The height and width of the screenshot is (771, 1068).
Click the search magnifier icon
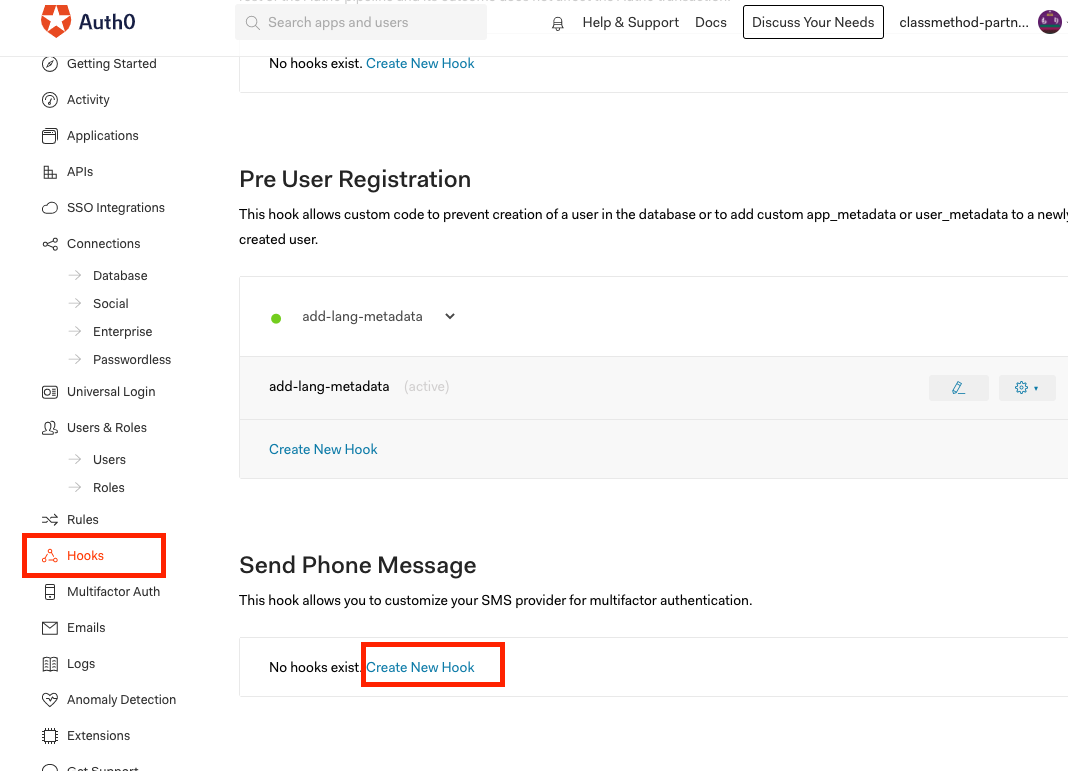pyautogui.click(x=253, y=22)
